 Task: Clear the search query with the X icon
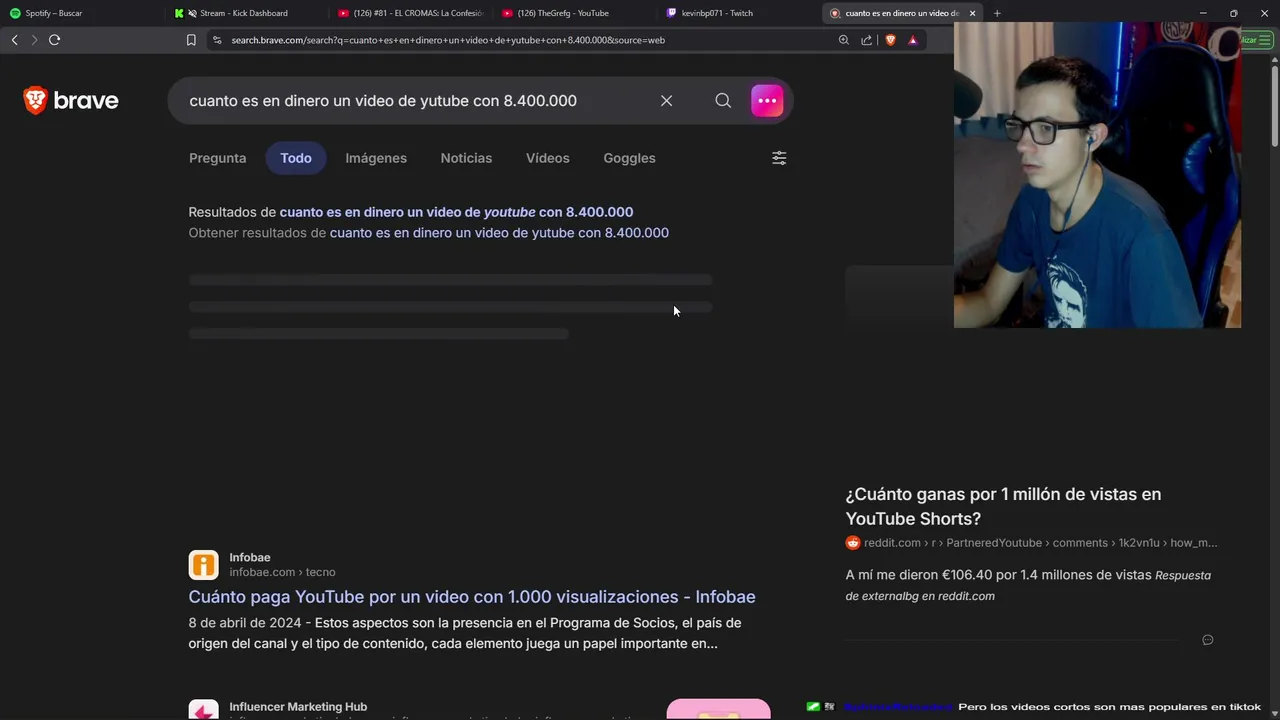[x=666, y=100]
